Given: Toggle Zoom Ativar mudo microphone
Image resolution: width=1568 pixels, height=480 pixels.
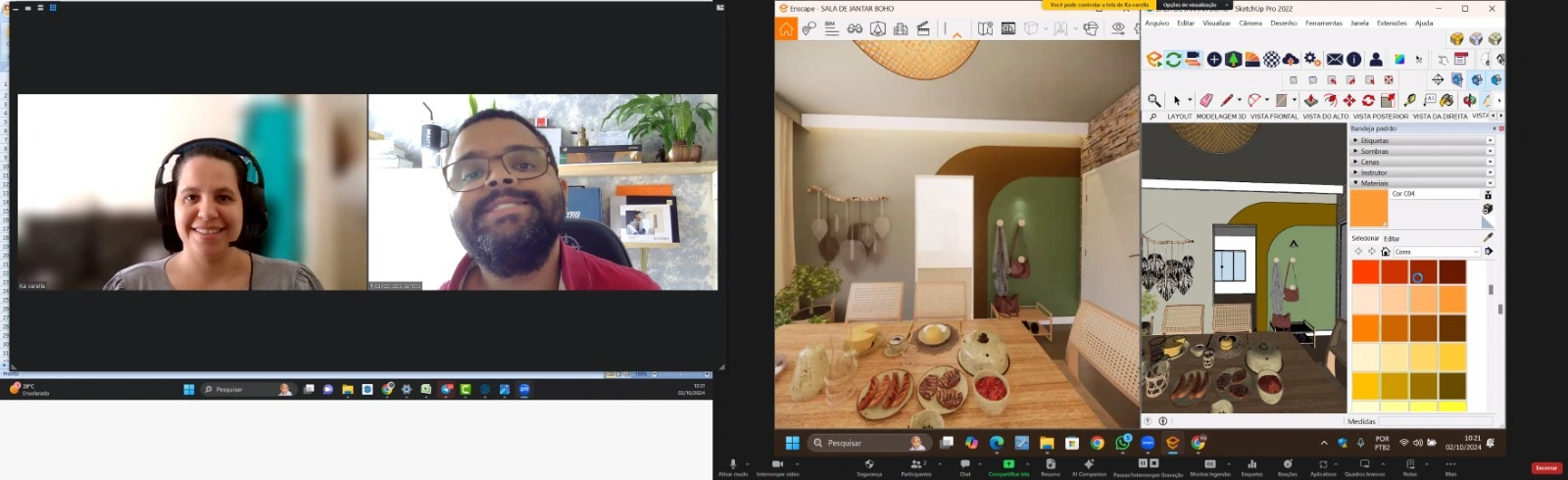Looking at the screenshot, I should tap(732, 466).
